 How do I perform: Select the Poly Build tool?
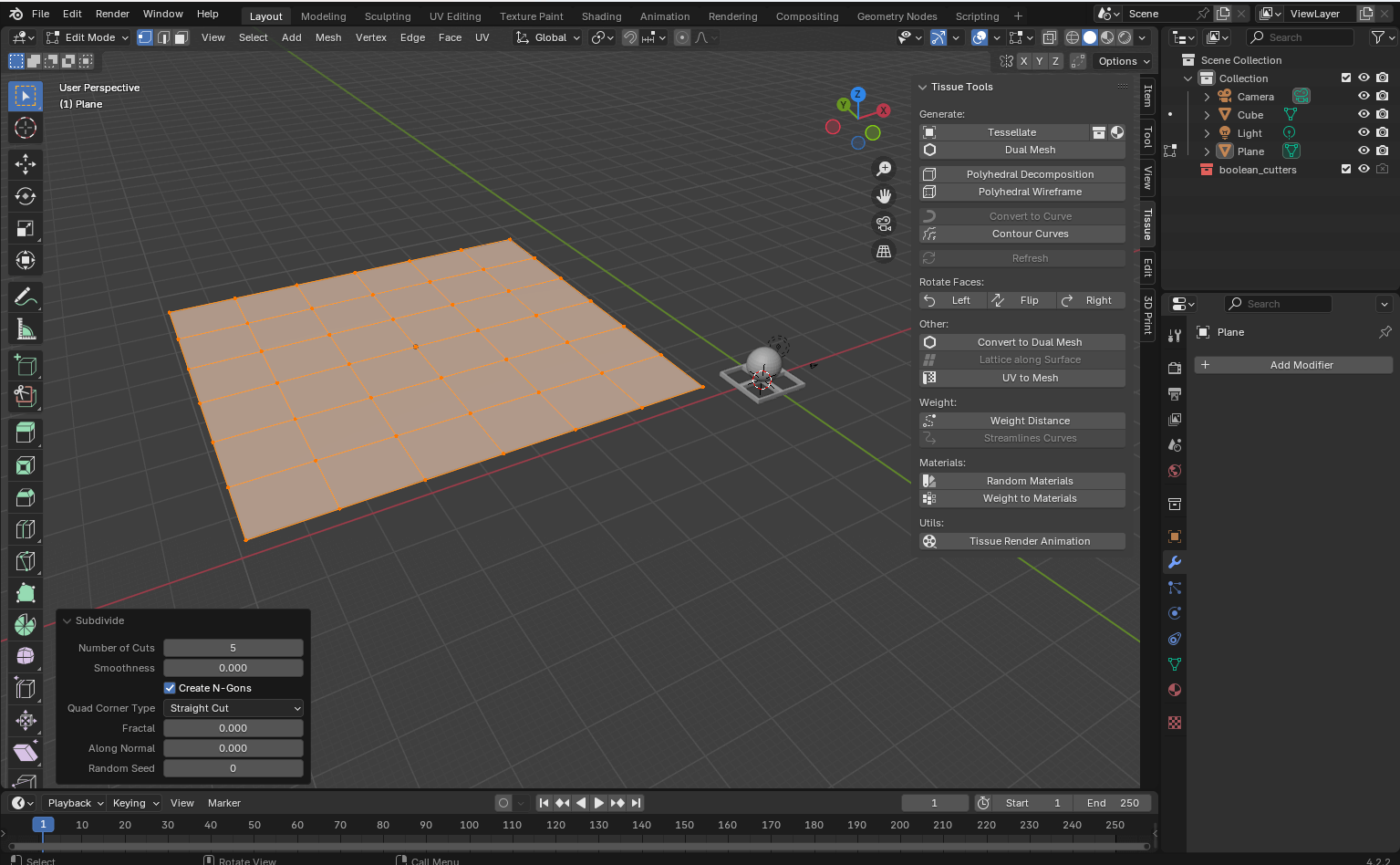click(26, 593)
